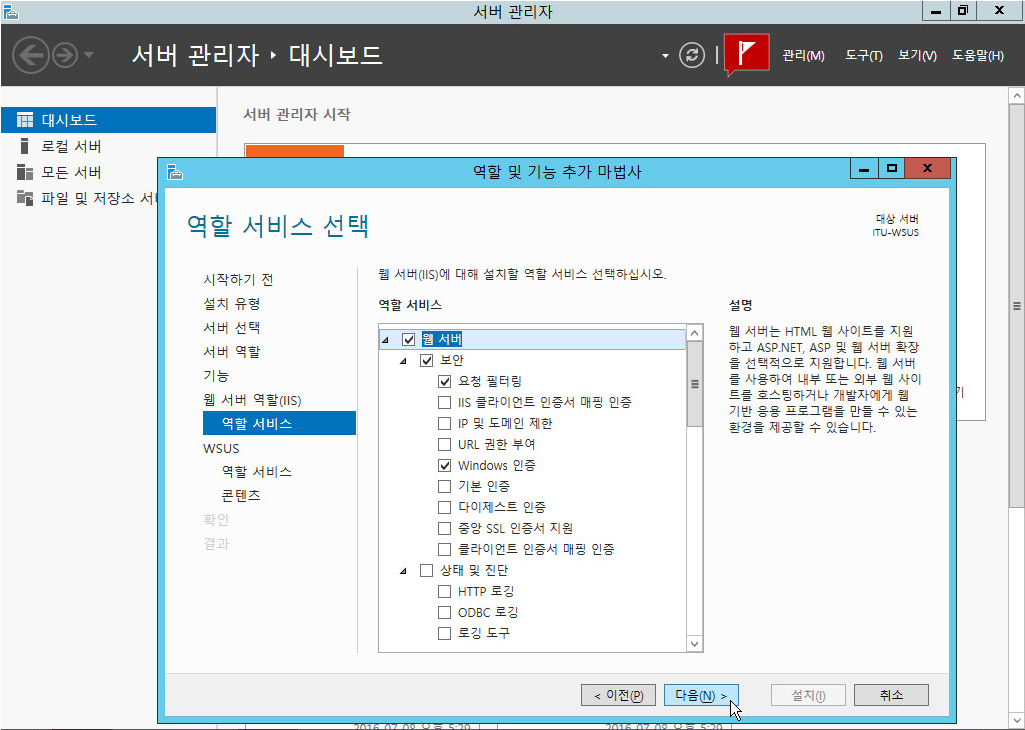This screenshot has height=730, width=1025.
Task: Collapse the 보안 tree node
Action: pyautogui.click(x=404, y=361)
